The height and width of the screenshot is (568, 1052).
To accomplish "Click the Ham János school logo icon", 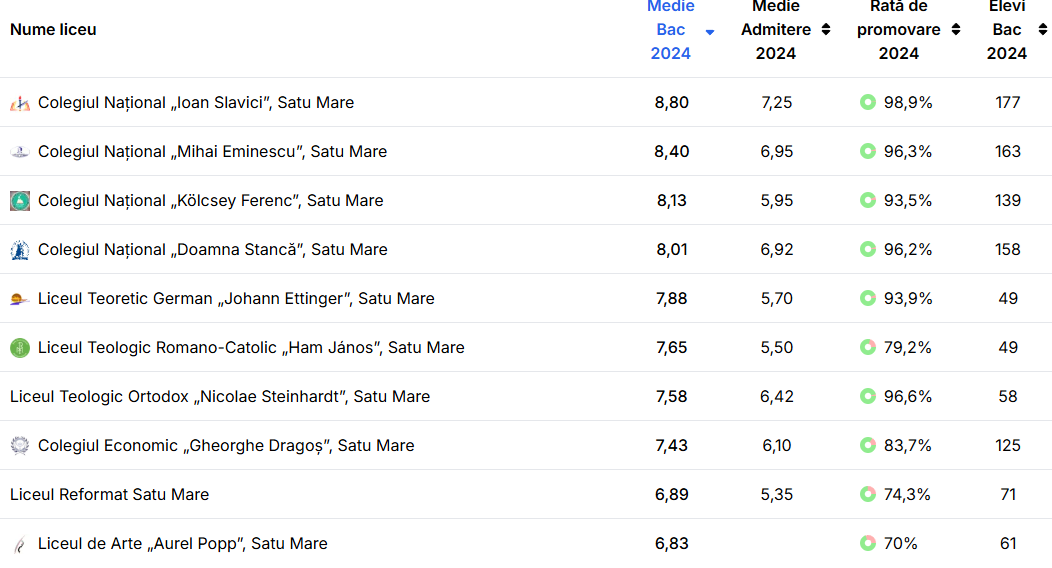I will coord(20,348).
